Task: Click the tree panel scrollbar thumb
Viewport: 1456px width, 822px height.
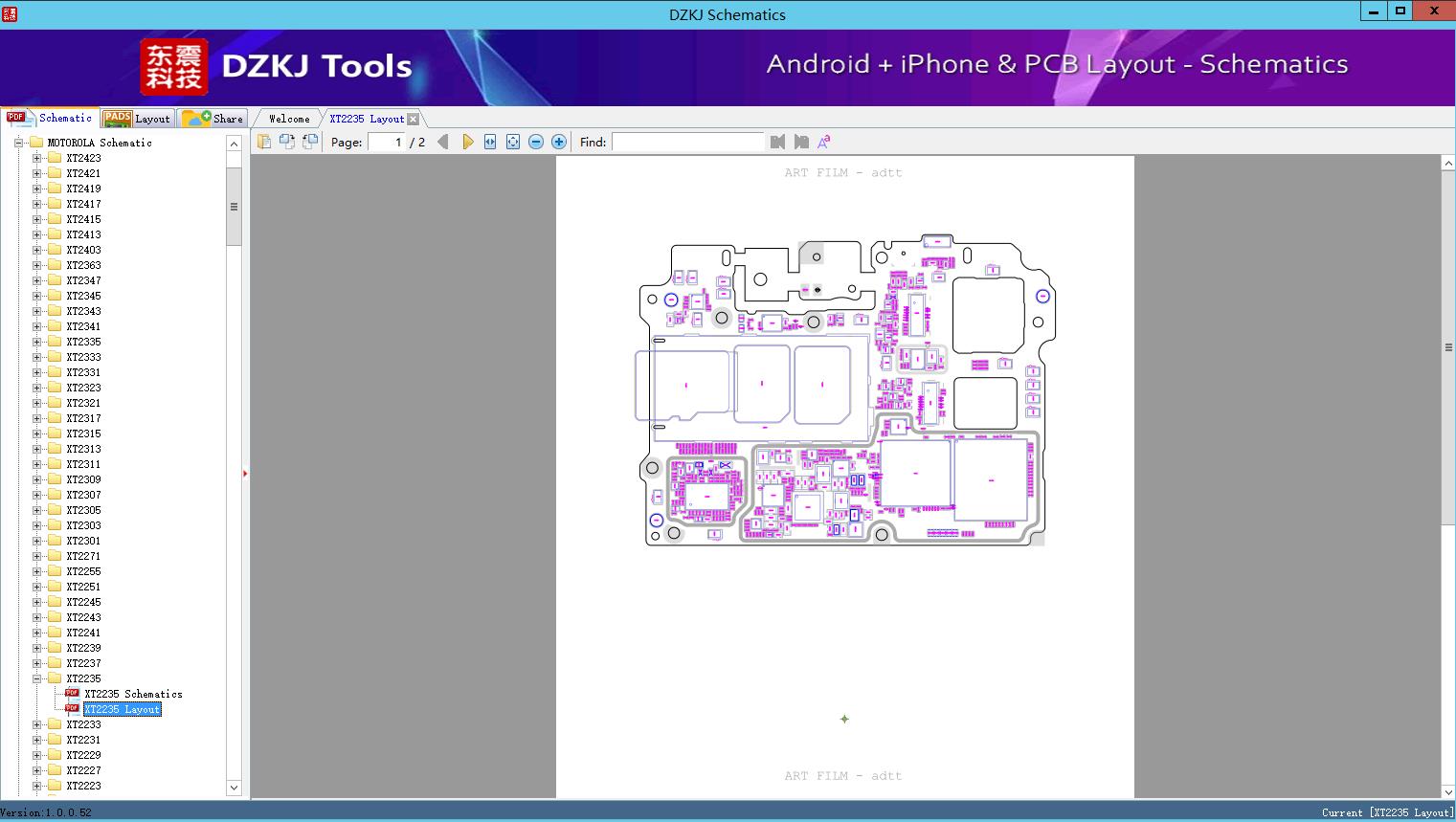Action: click(x=234, y=207)
